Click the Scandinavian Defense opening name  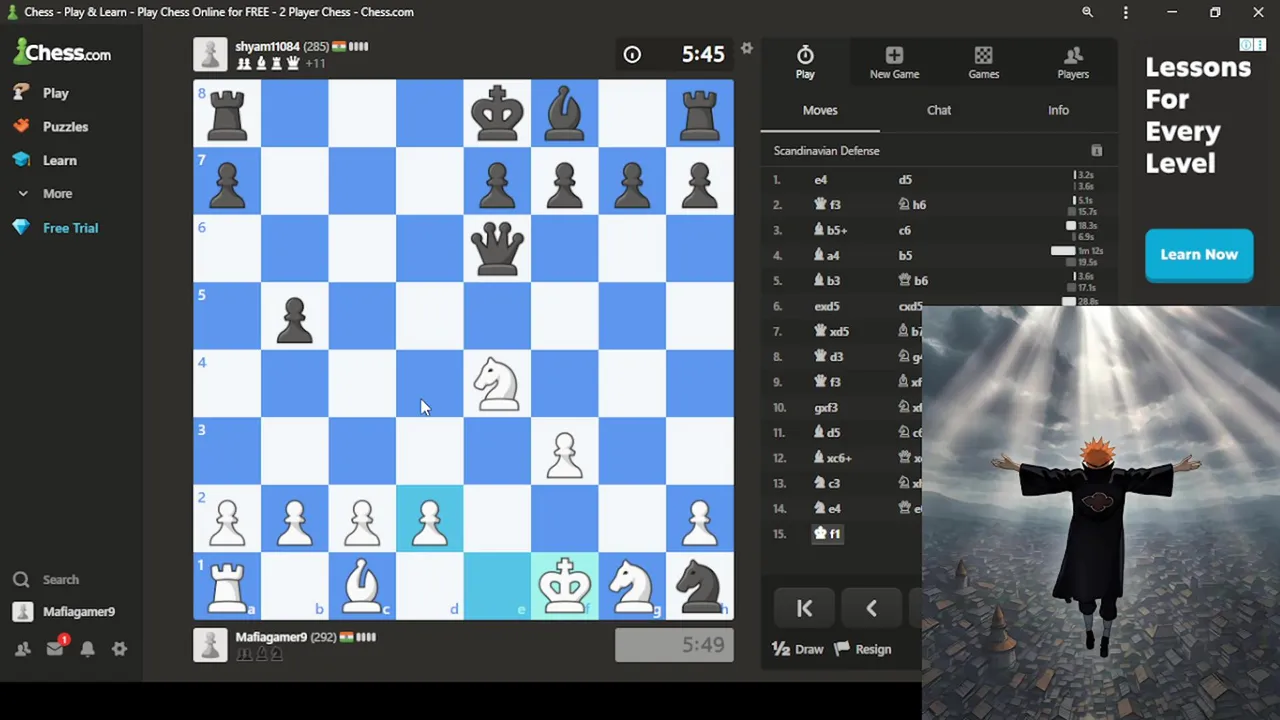(x=826, y=151)
